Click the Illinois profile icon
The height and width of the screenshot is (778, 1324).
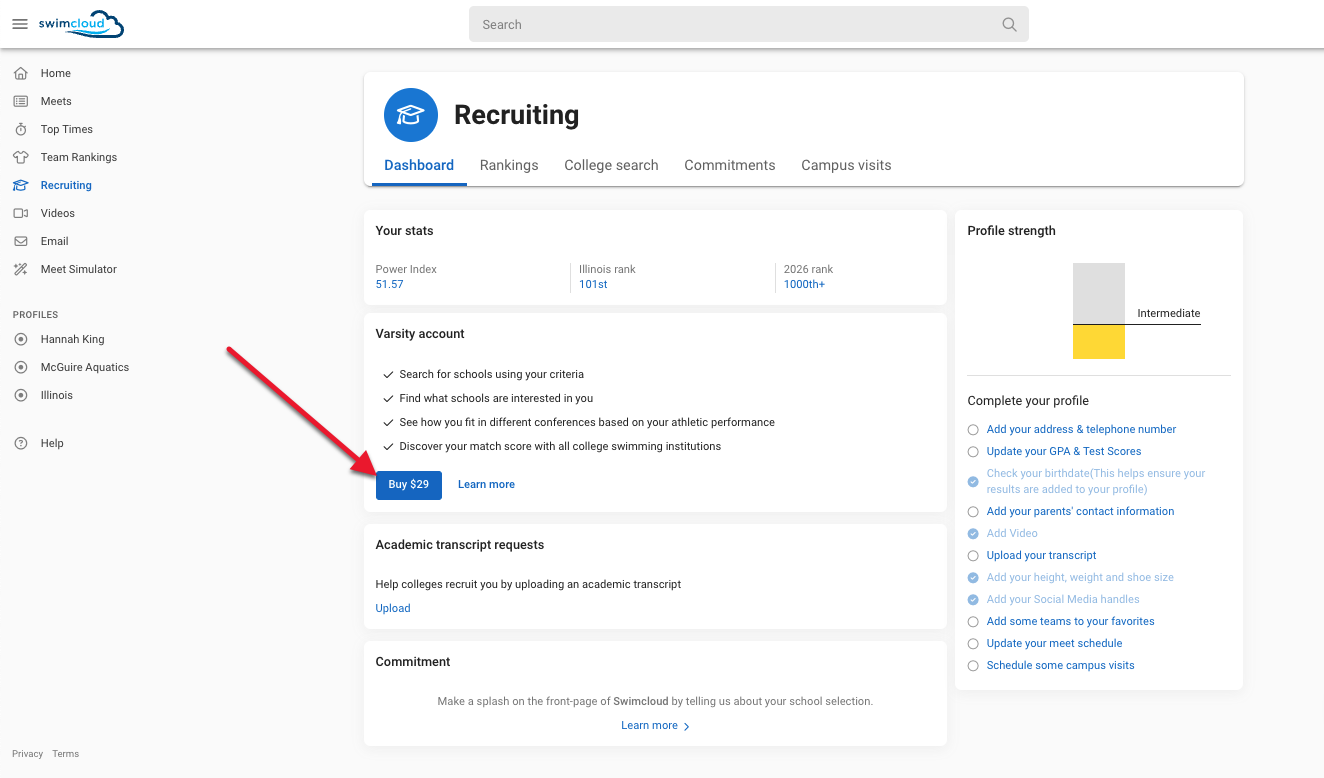click(21, 395)
